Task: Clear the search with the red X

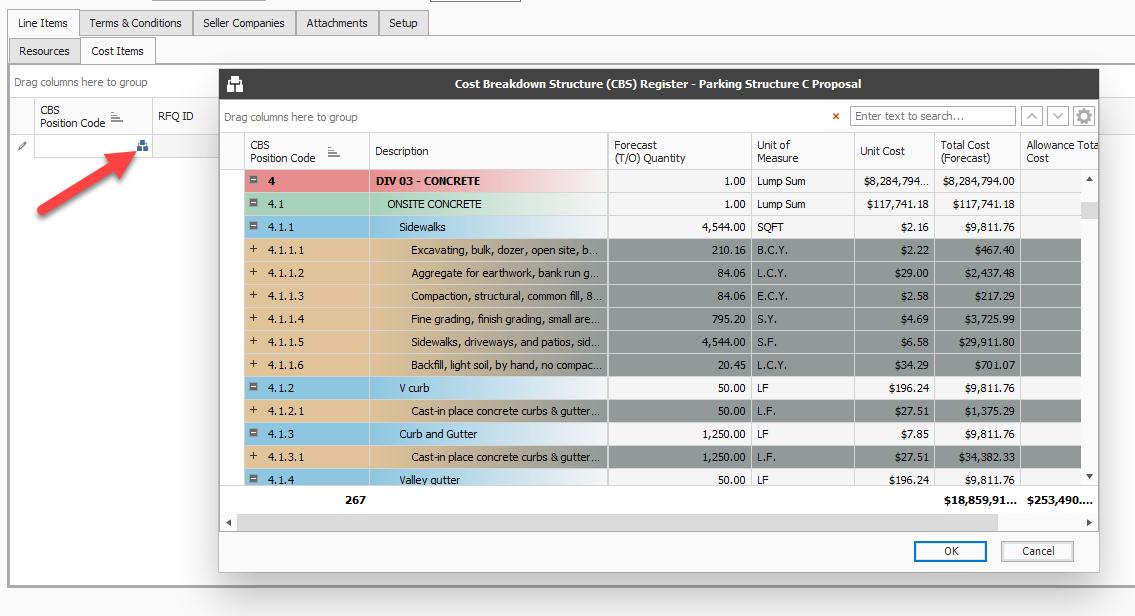Action: (836, 117)
